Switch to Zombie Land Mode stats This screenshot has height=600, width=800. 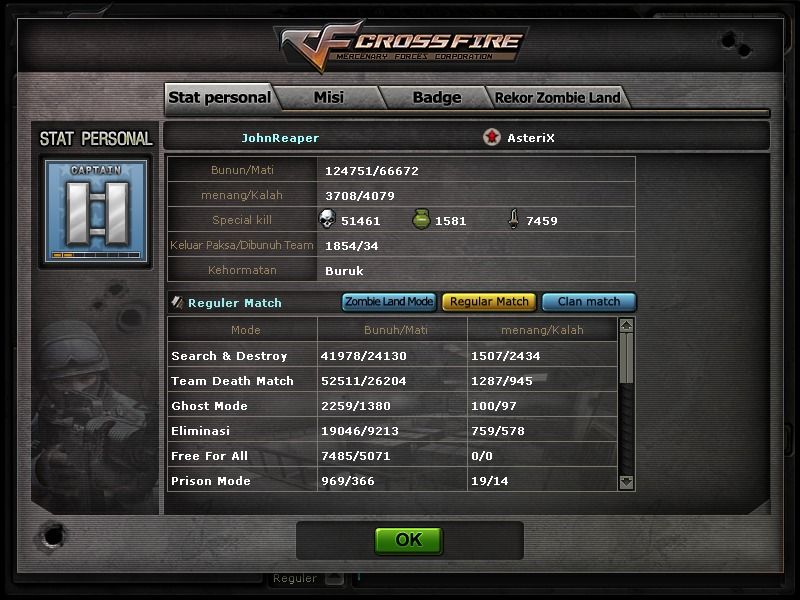389,302
